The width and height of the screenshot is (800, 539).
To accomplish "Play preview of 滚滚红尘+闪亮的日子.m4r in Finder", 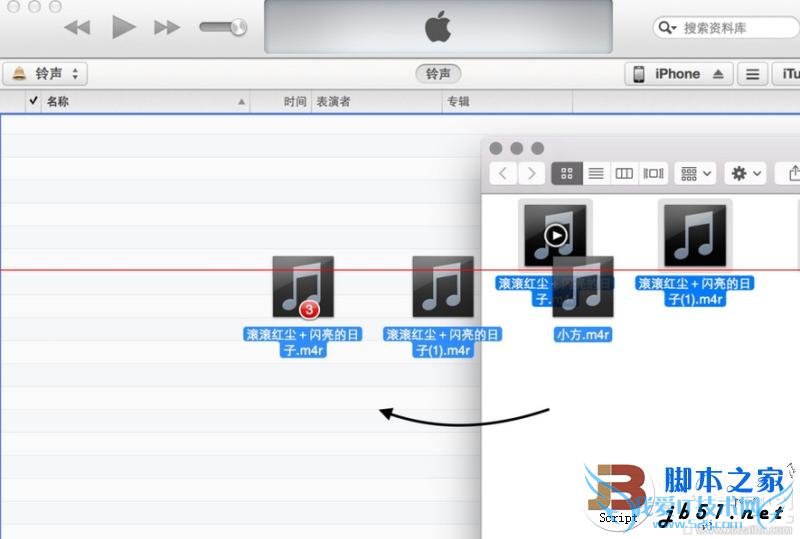I will click(x=555, y=236).
